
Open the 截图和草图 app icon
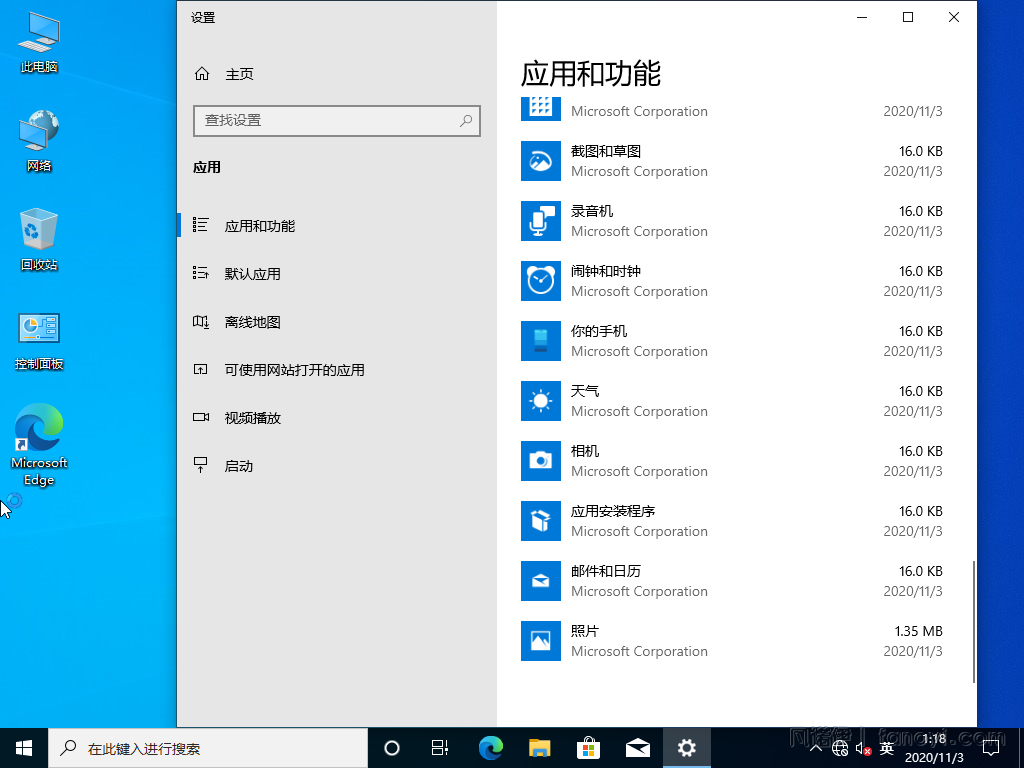[x=540, y=161]
